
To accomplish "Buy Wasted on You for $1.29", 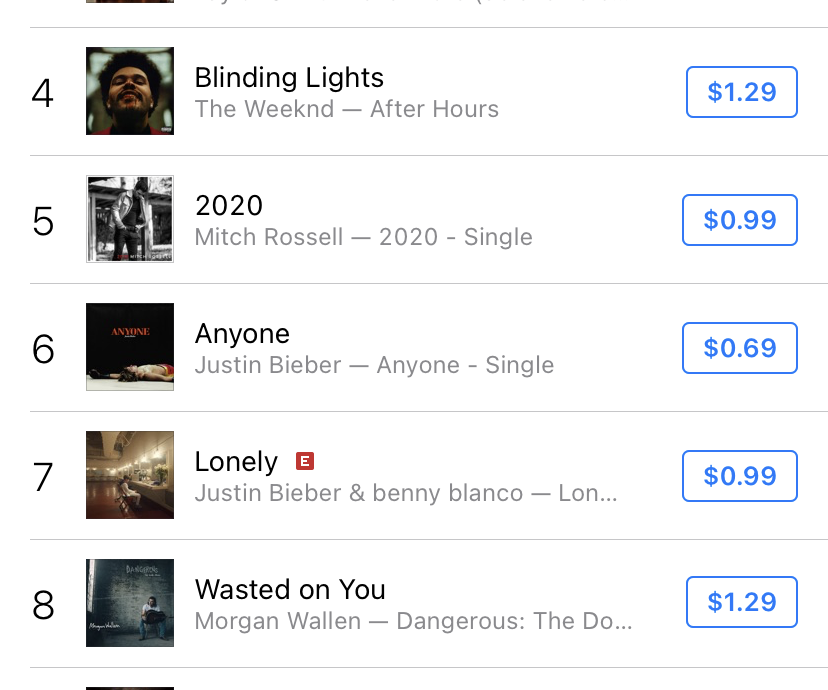I will [741, 602].
